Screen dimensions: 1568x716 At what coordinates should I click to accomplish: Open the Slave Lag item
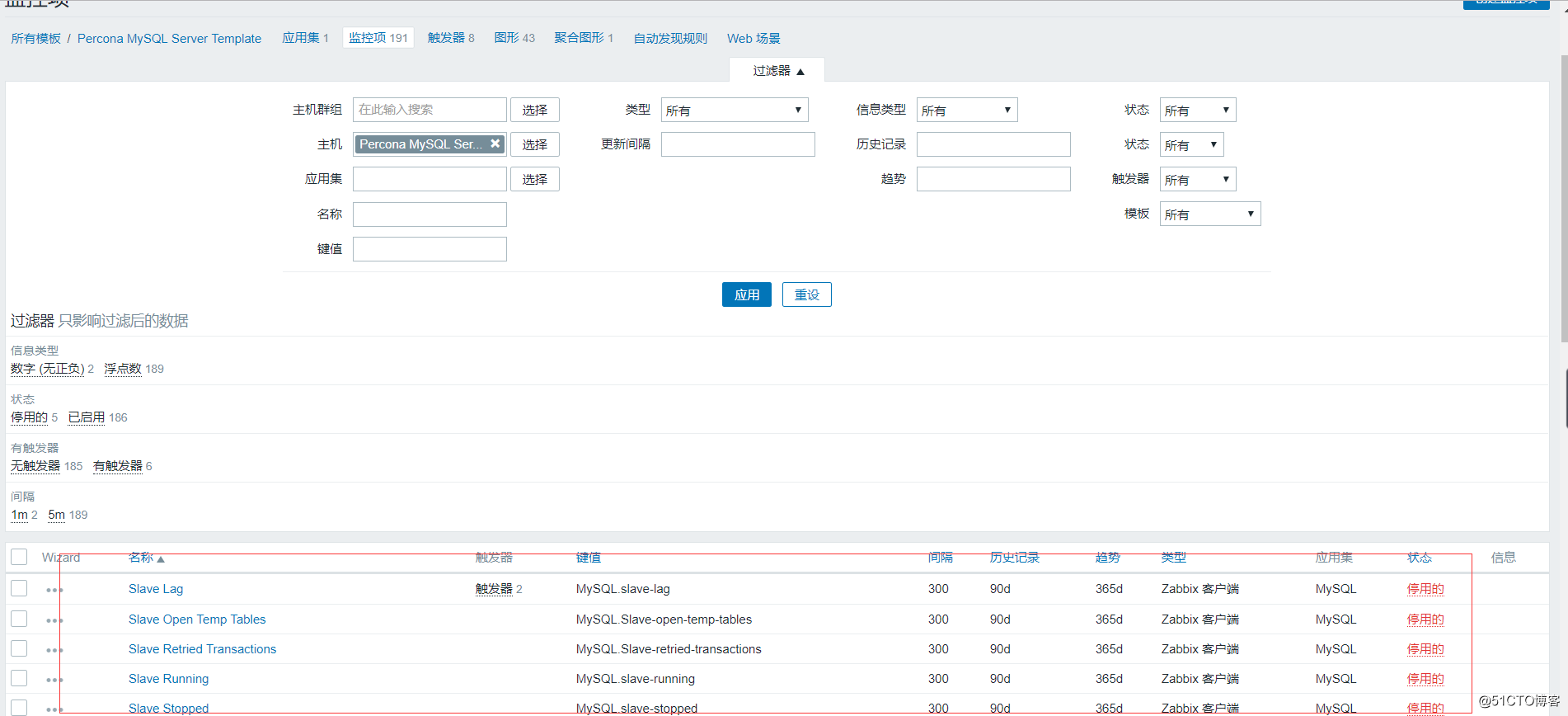(156, 589)
